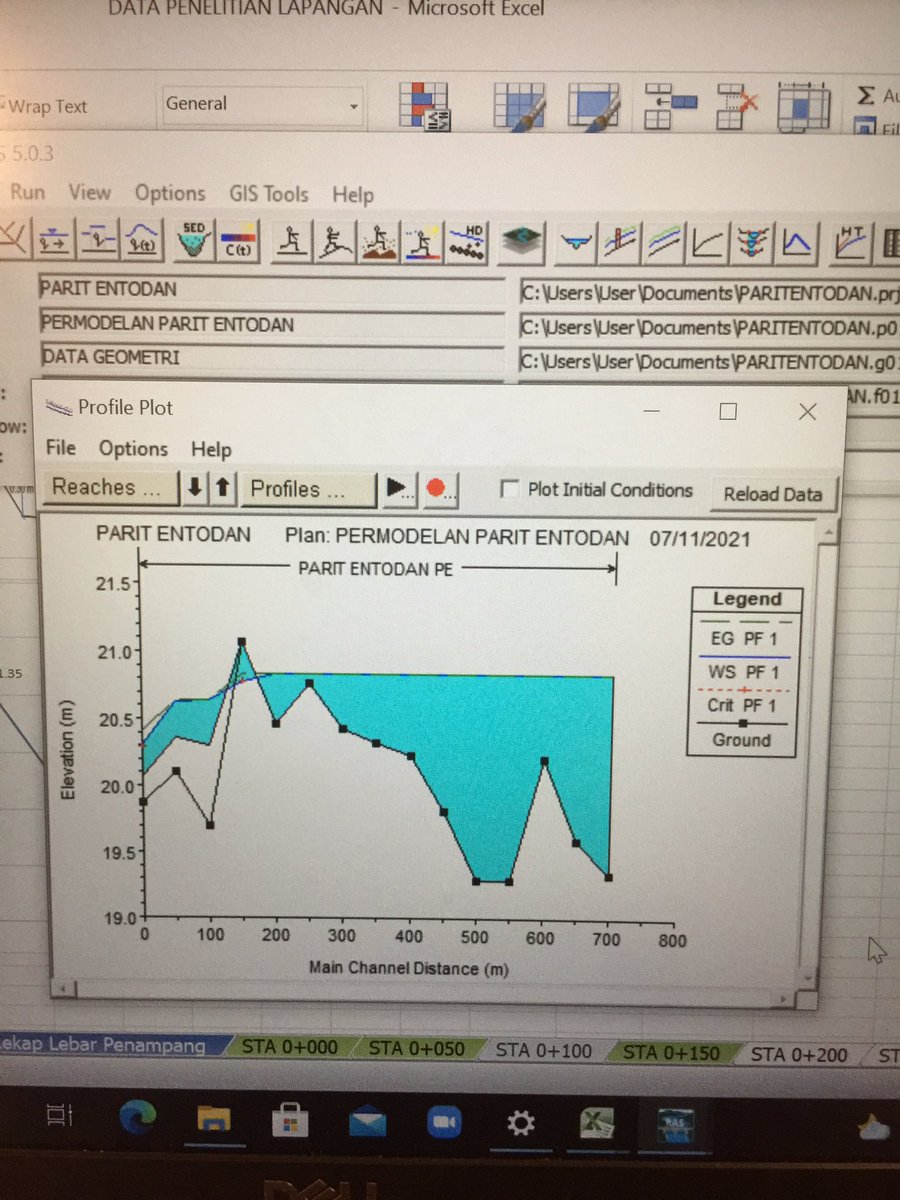Launch the RAS Mapper icon
Screen dimensions: 900x1200
click(523, 241)
